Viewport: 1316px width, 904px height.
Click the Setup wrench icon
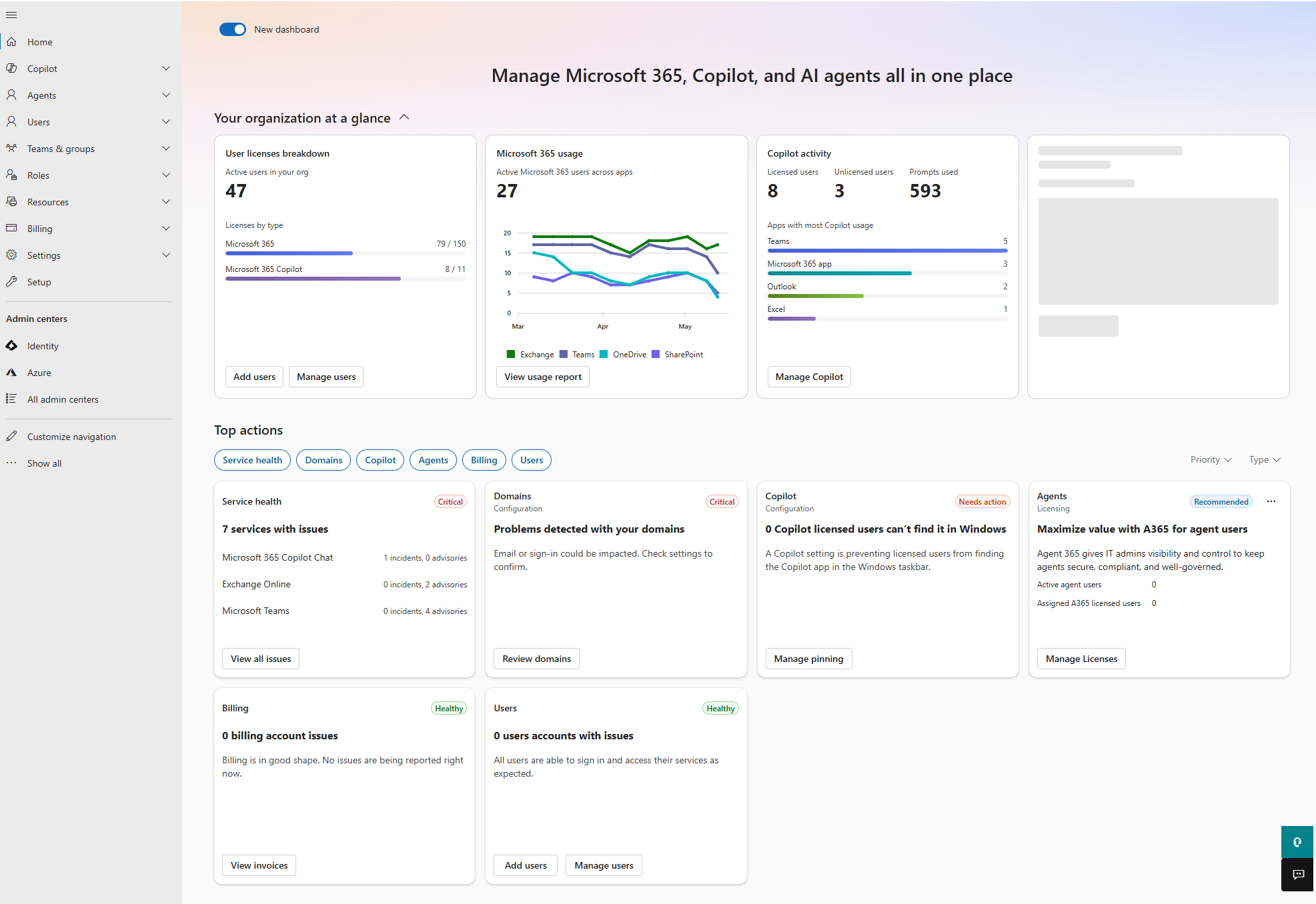[x=11, y=282]
